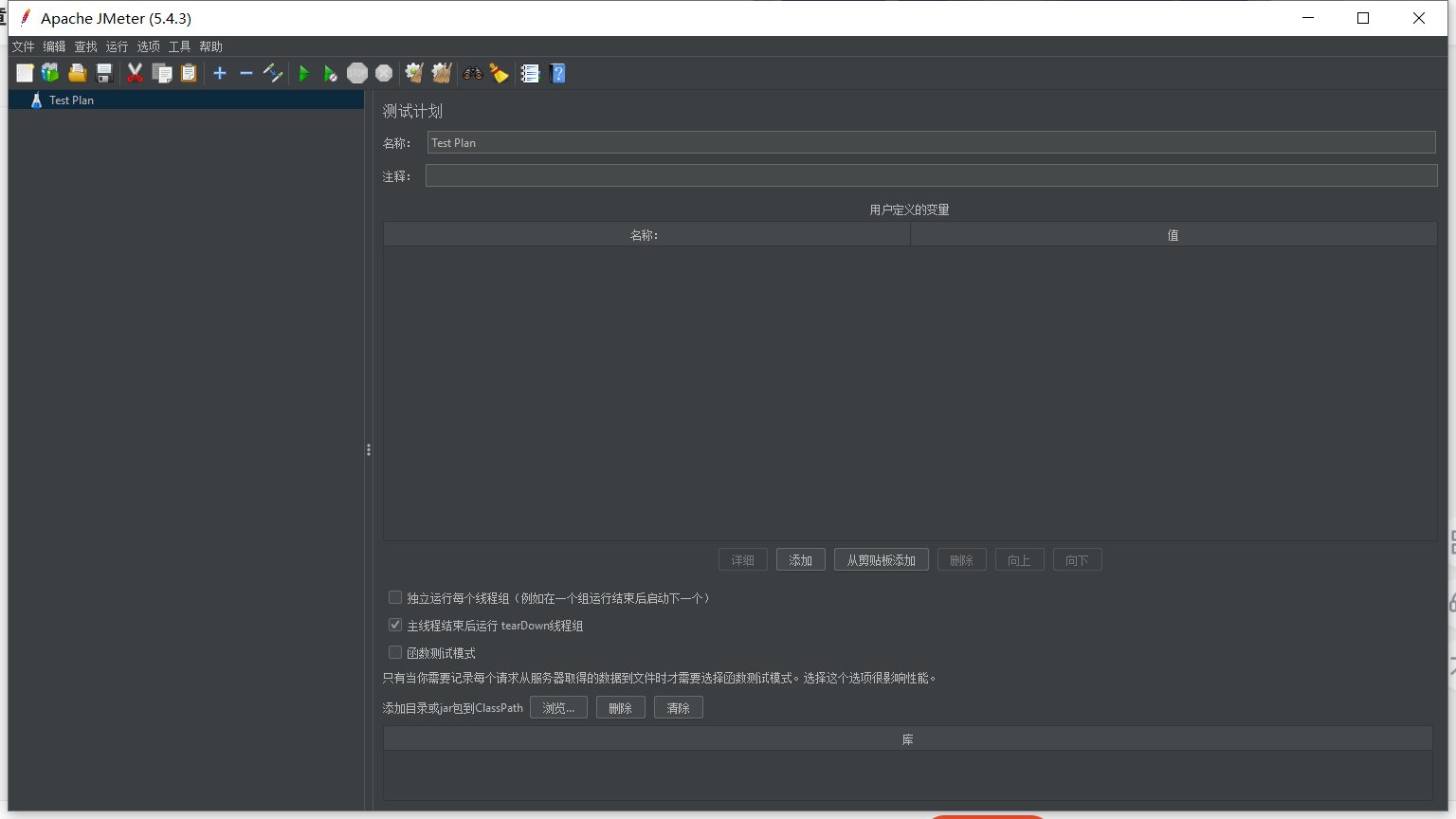Viewport: 1456px width, 819px height.
Task: Click the Open file folder icon
Action: [78, 73]
